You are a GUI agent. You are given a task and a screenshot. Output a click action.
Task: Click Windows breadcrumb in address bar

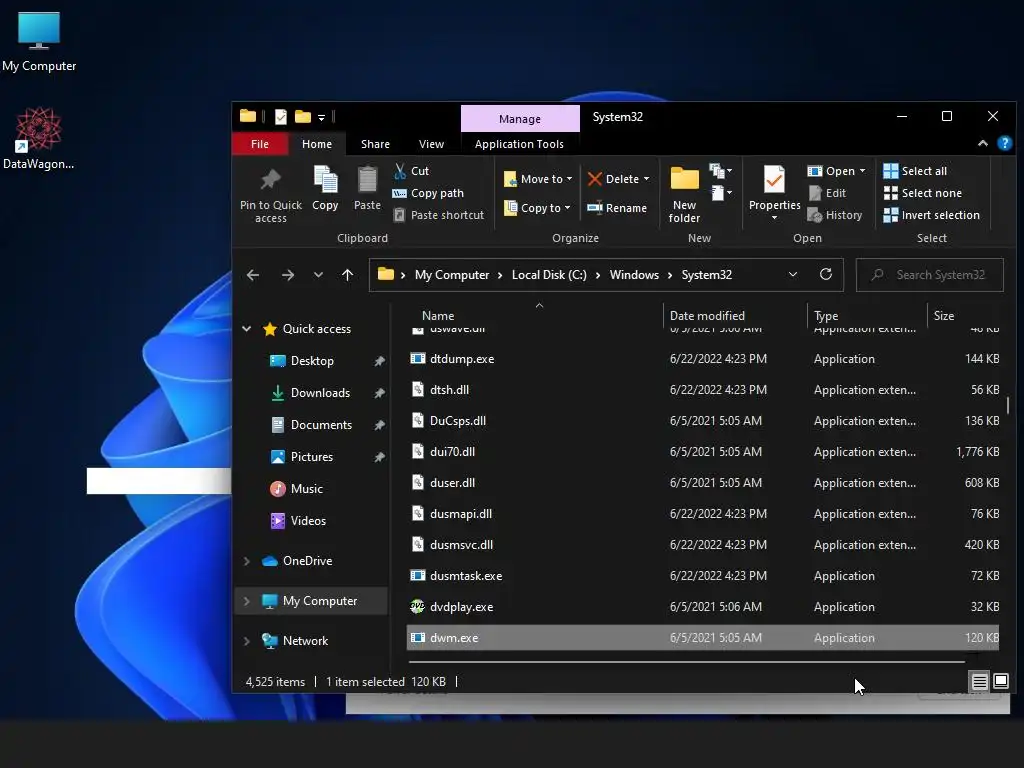634,275
